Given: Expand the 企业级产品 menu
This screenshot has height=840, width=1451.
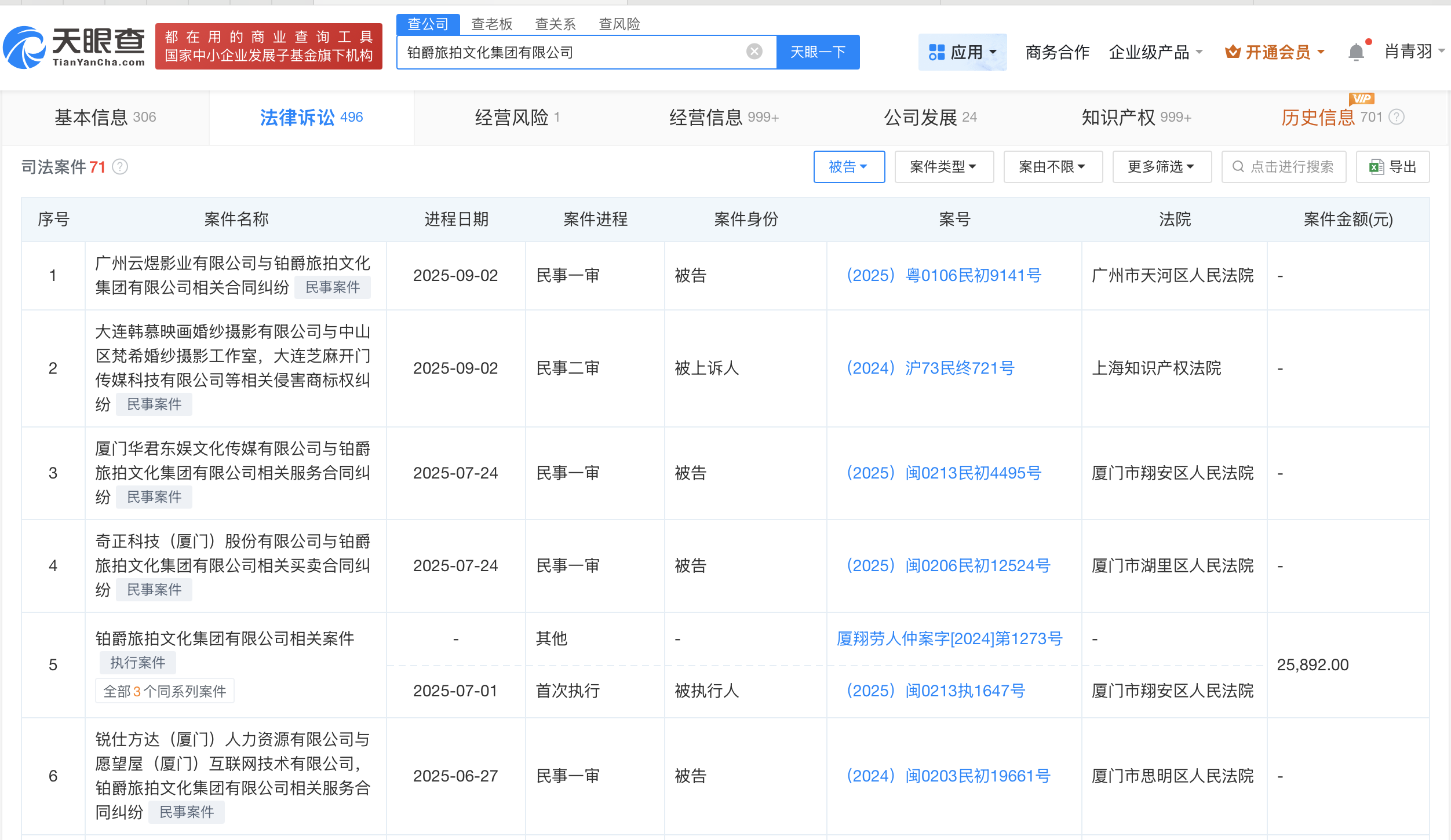Looking at the screenshot, I should [x=1155, y=52].
